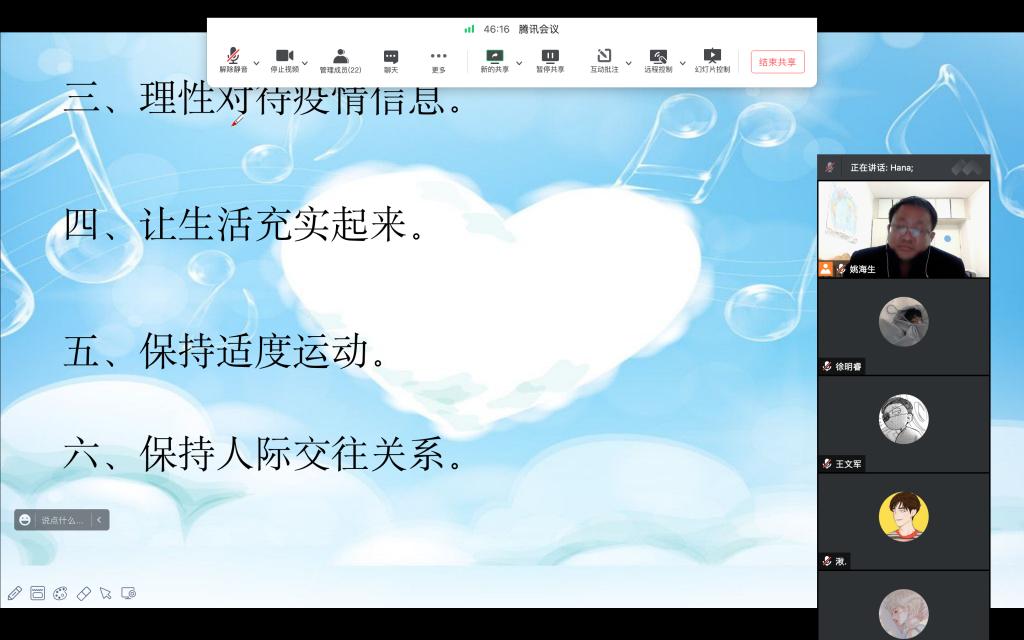The image size is (1024, 640).
Task: Click the red 结束共享 button
Action: [777, 62]
